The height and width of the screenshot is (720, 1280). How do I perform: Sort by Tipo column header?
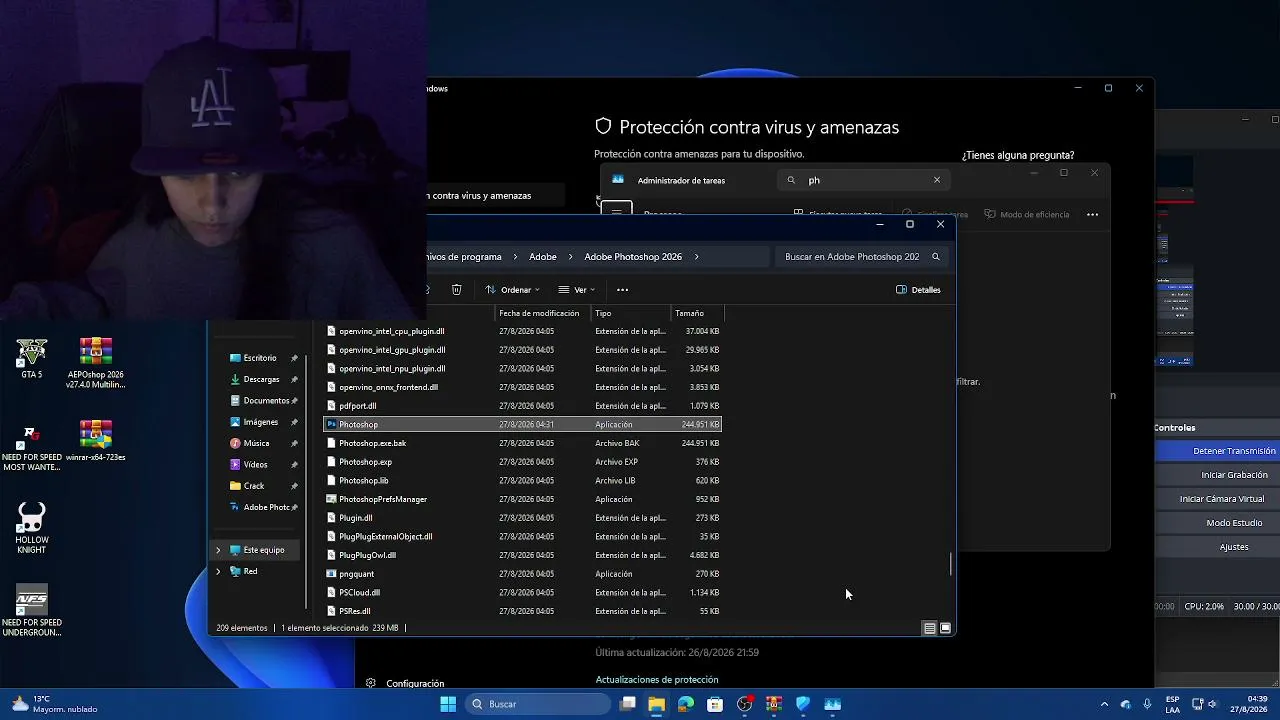click(632, 313)
